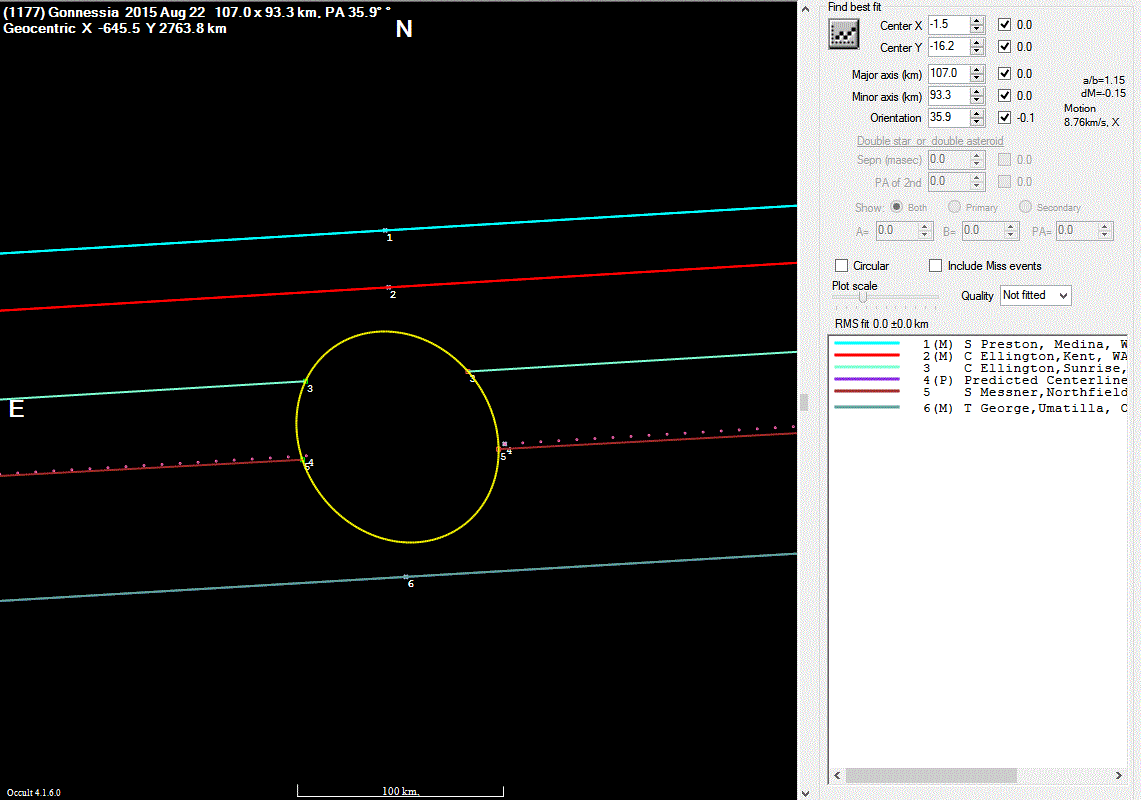Decrease Major axis with the down arrow
The height and width of the screenshot is (800, 1141).
(977, 78)
